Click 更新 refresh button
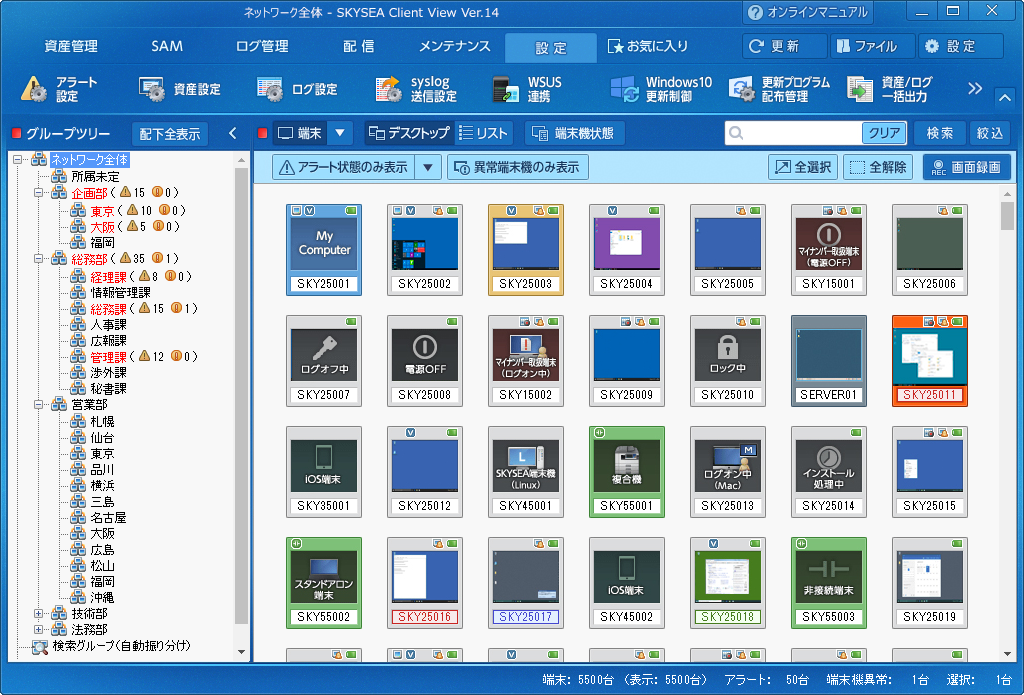The width and height of the screenshot is (1024, 695). pos(784,46)
